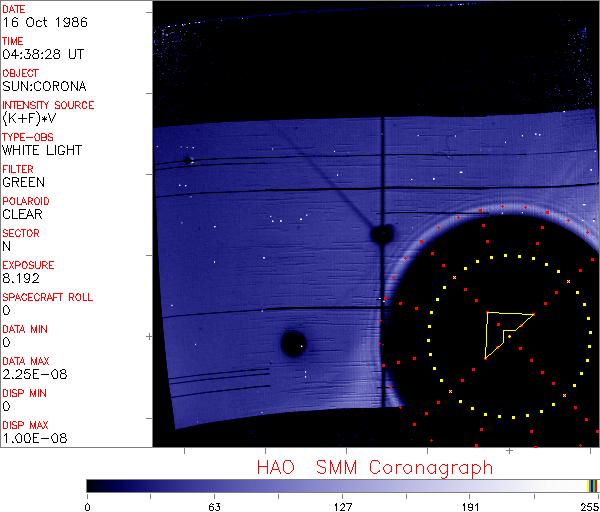The height and width of the screenshot is (512, 600).
Task: Click the SPACECRAFT ROLL label
Action: [x=47, y=297]
